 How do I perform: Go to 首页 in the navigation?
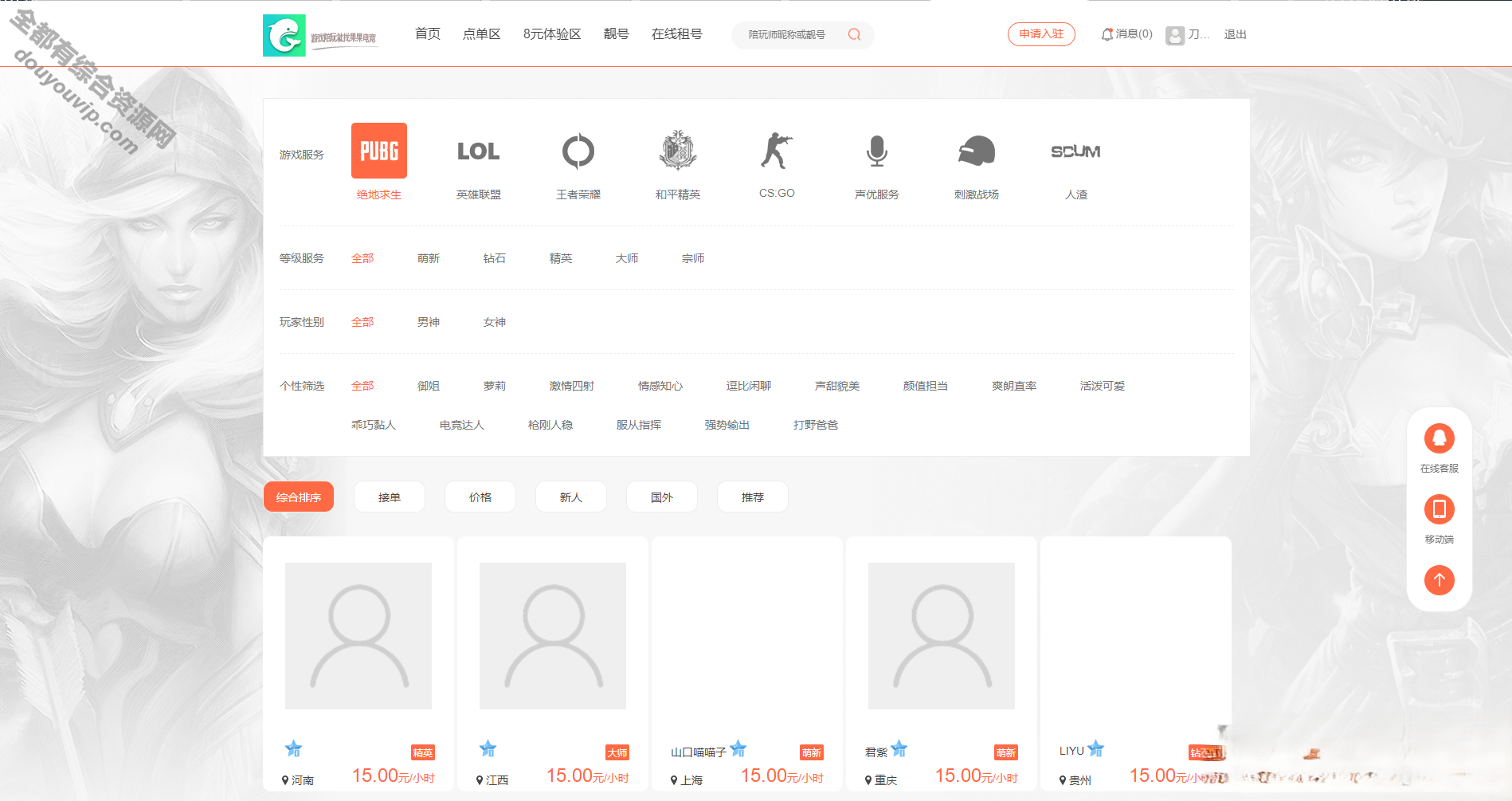tap(428, 34)
